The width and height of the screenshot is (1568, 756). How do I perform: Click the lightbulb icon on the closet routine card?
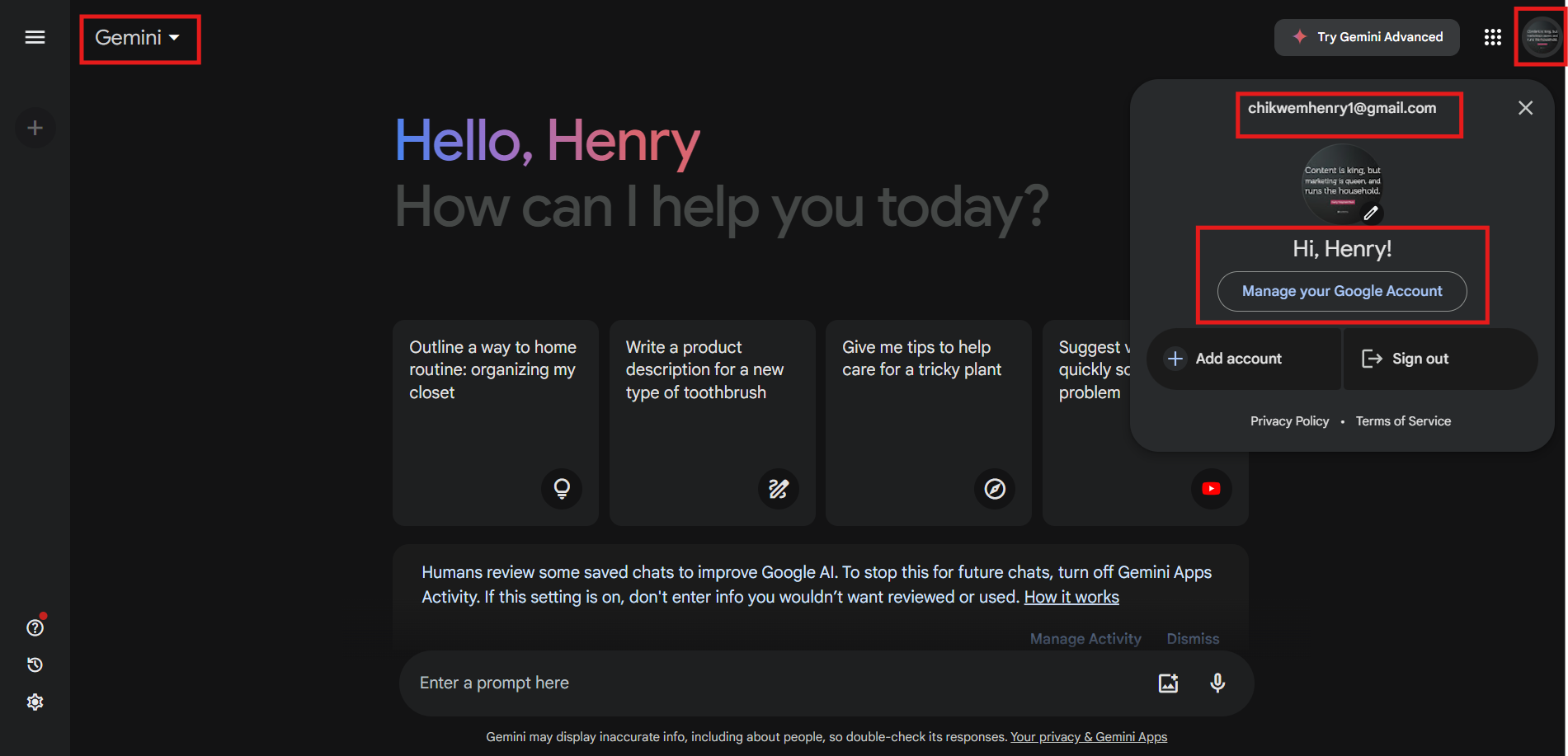coord(562,489)
